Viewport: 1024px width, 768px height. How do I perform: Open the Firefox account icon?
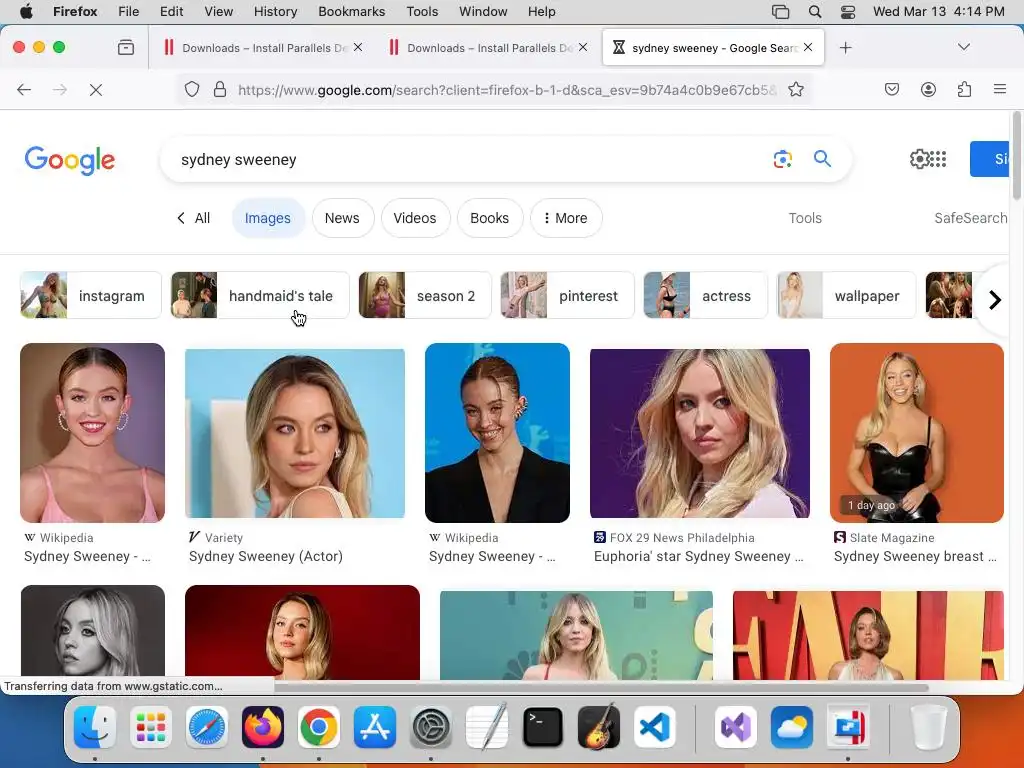click(x=928, y=89)
